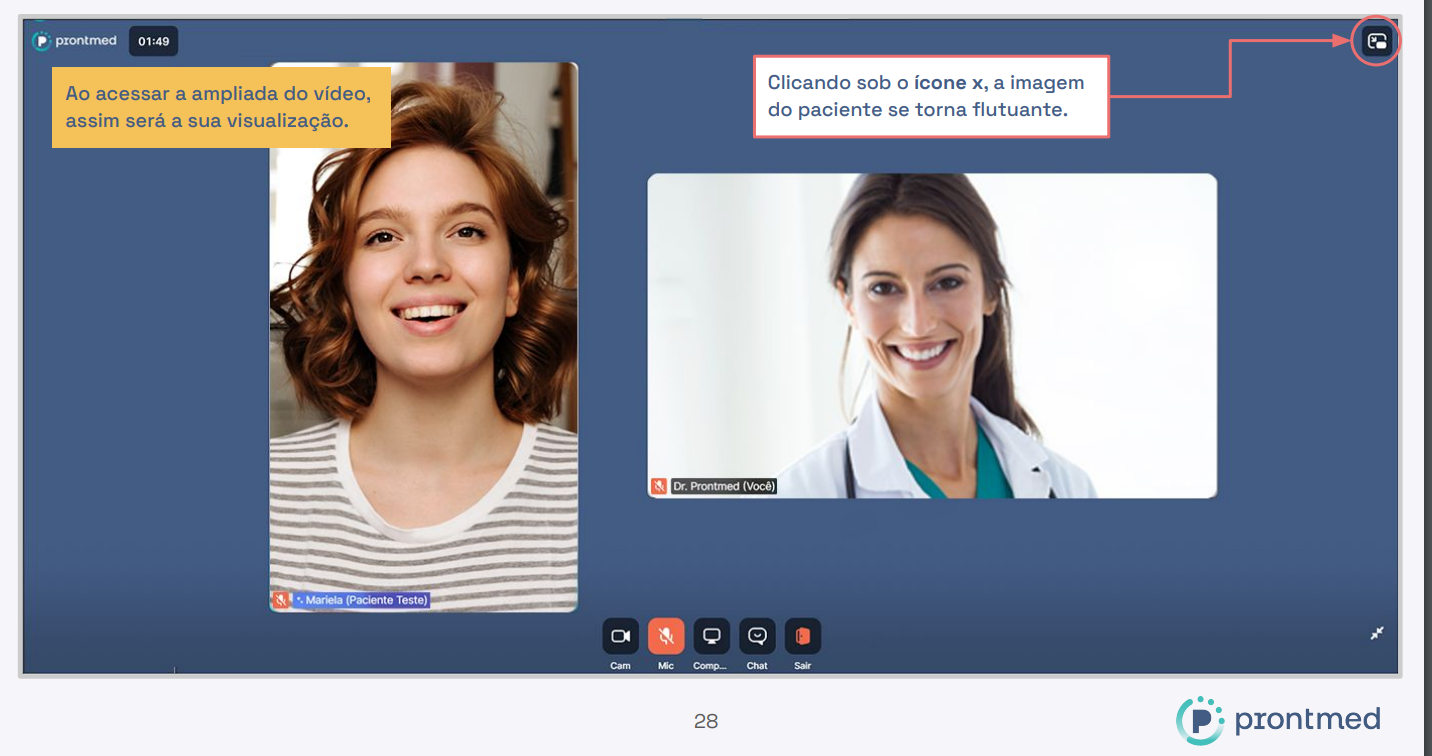This screenshot has height=756, width=1432.
Task: Start screen sharing via Comp... button
Action: [x=711, y=636]
